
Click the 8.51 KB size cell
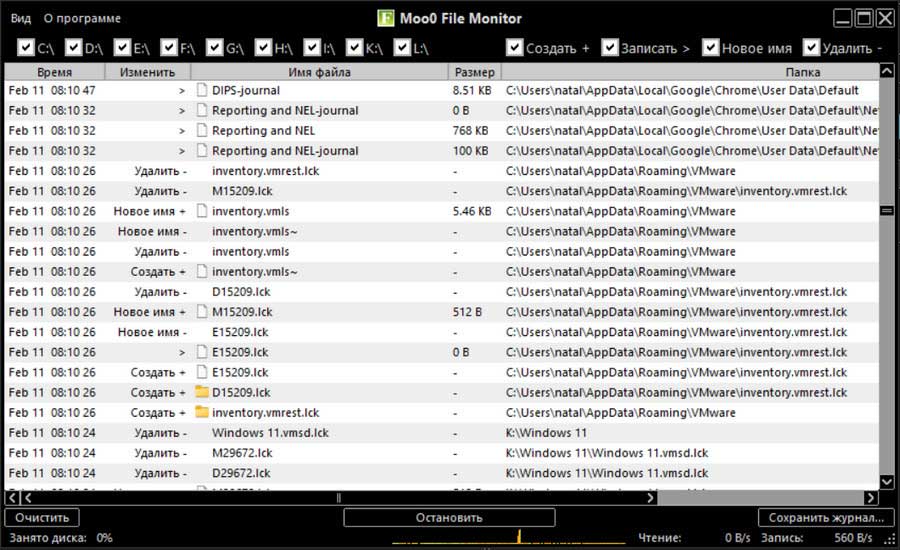click(x=472, y=90)
